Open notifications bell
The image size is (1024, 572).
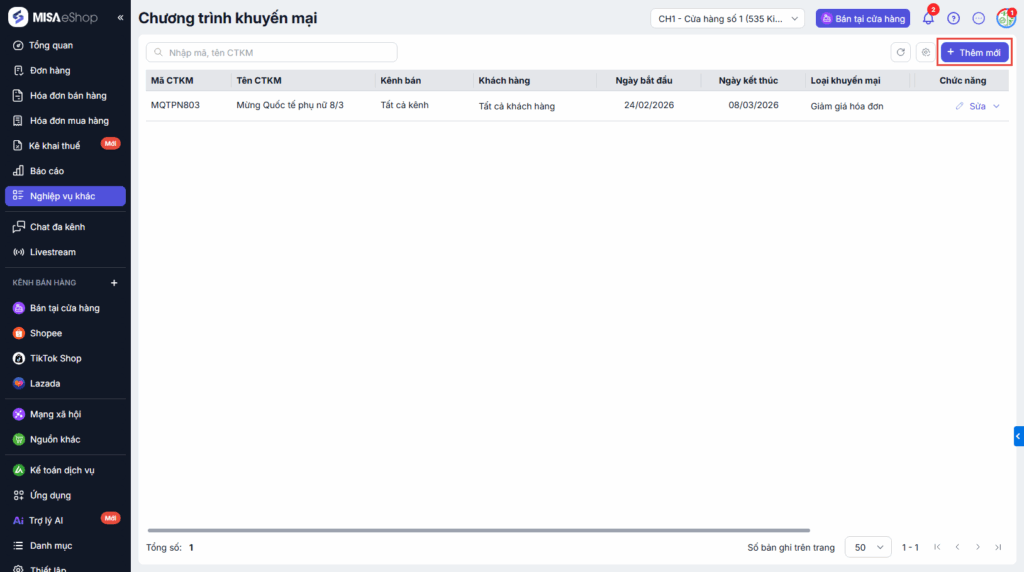pyautogui.click(x=928, y=18)
